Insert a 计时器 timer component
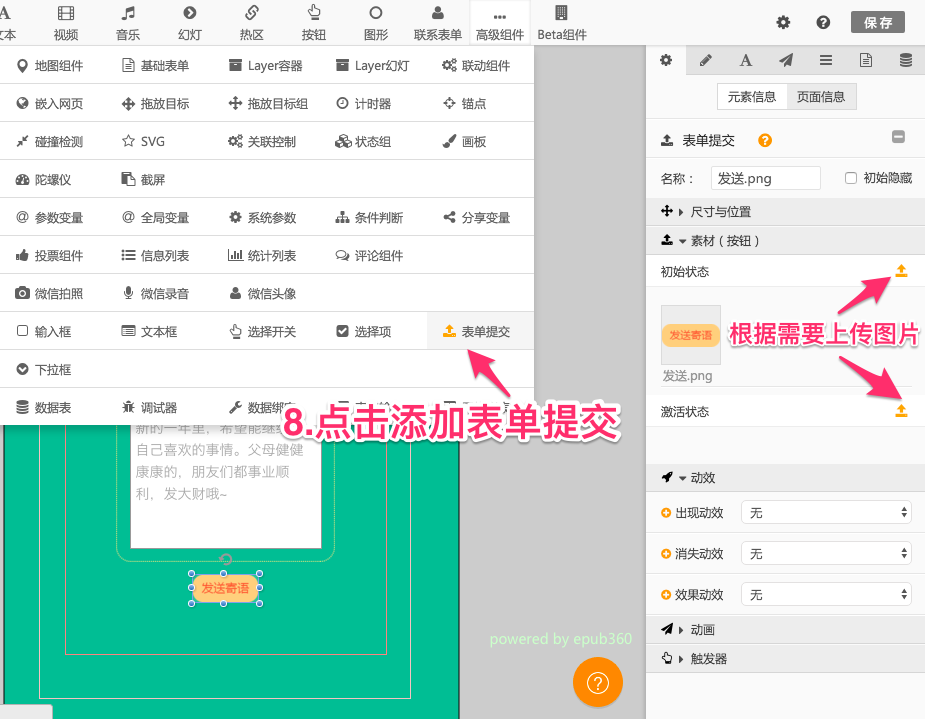933x719 pixels. 364,103
